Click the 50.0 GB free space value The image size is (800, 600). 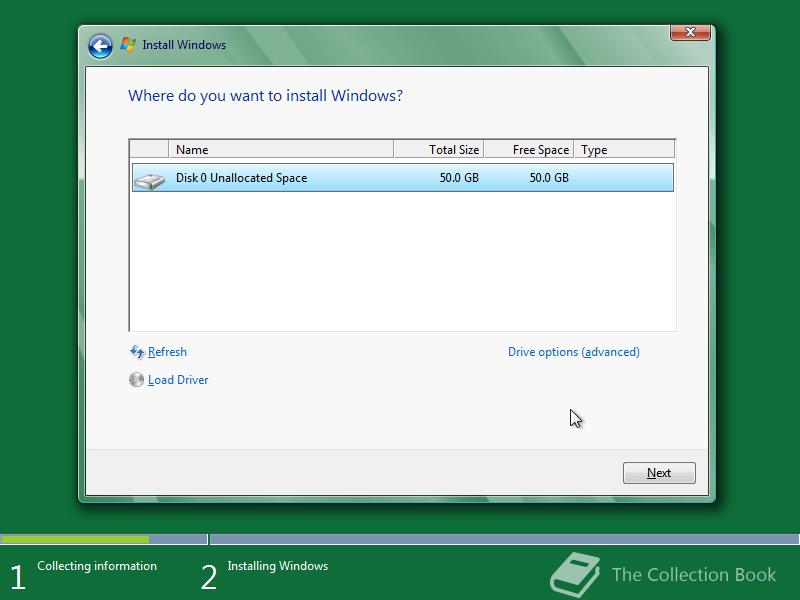coord(548,178)
